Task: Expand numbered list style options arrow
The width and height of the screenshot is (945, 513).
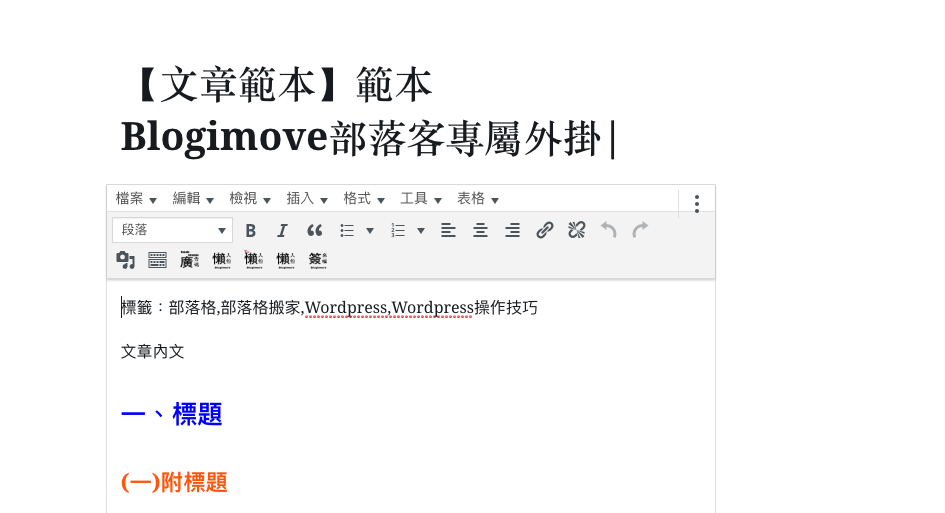Action: point(421,230)
